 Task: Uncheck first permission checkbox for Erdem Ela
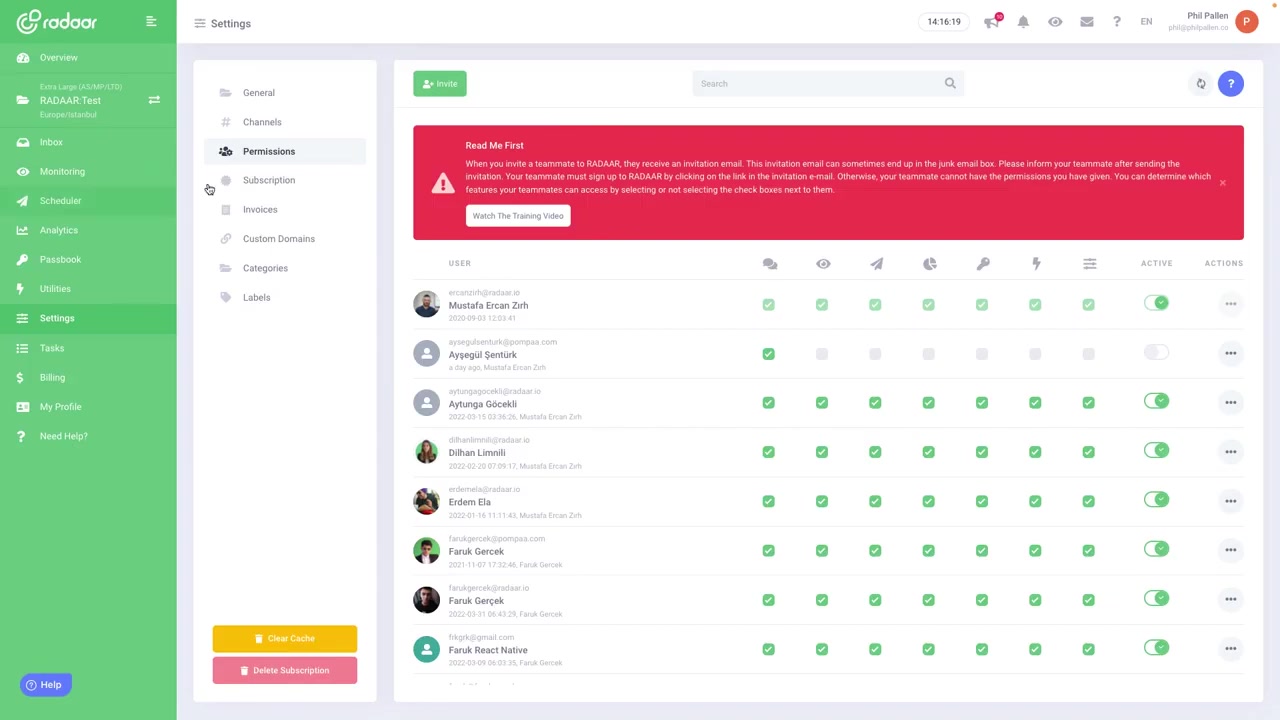coord(768,501)
